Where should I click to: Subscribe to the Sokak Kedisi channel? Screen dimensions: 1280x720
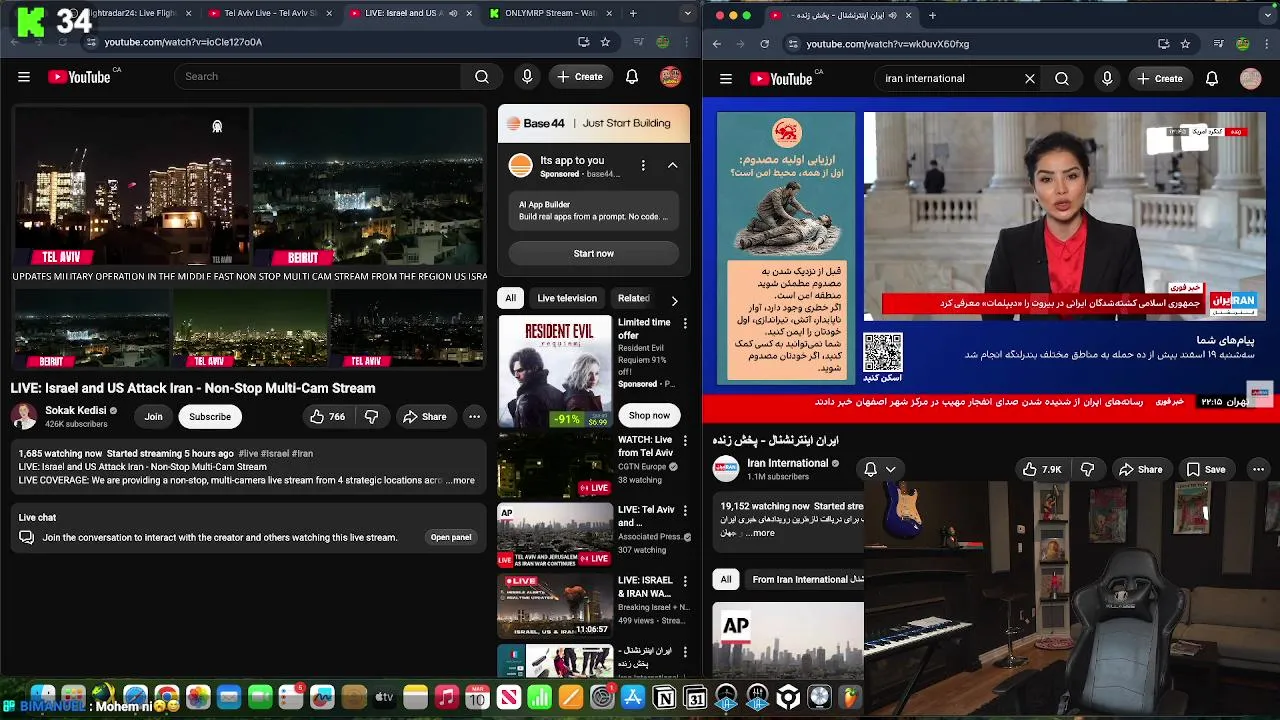tap(210, 417)
